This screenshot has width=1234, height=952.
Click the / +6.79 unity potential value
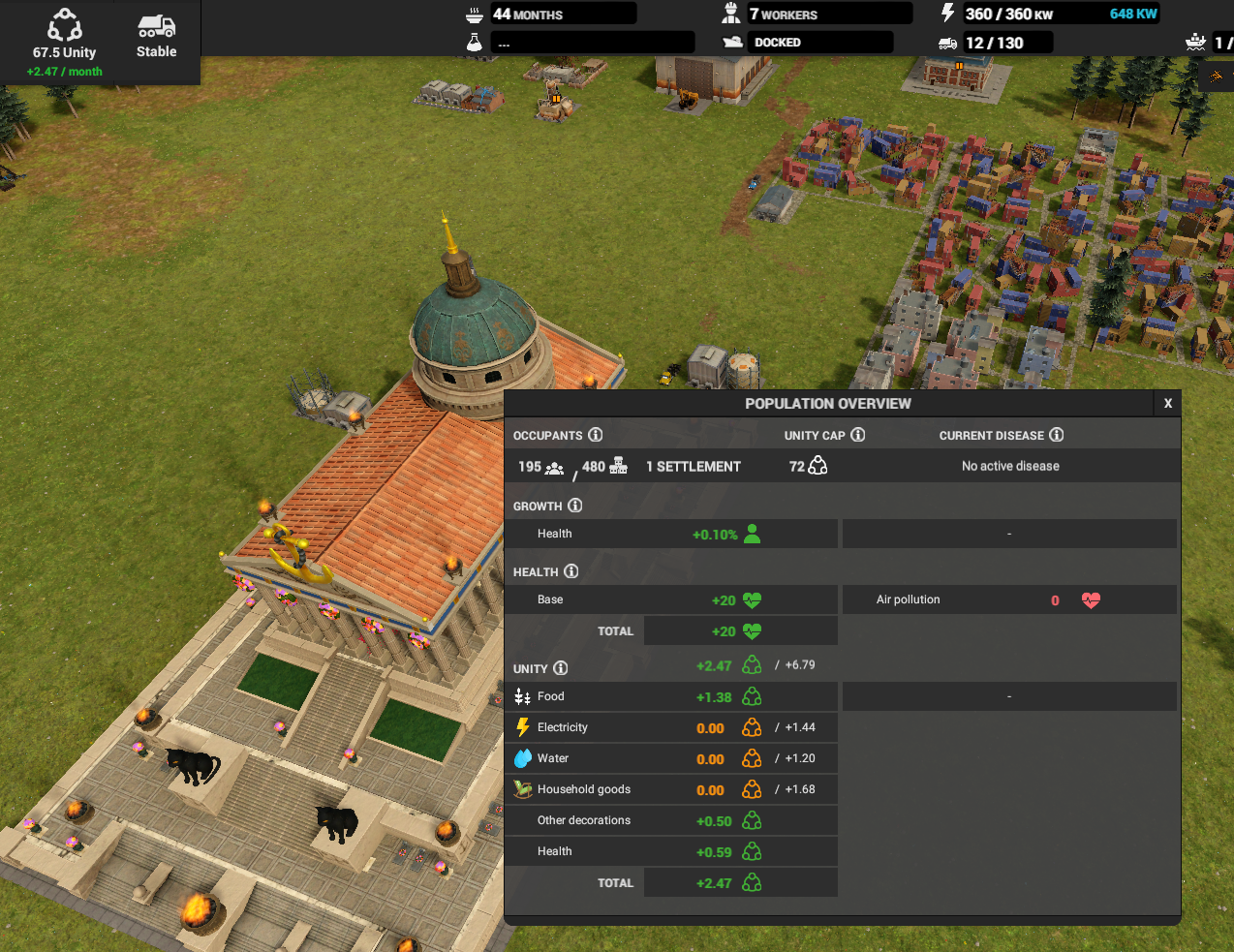pyautogui.click(x=795, y=665)
